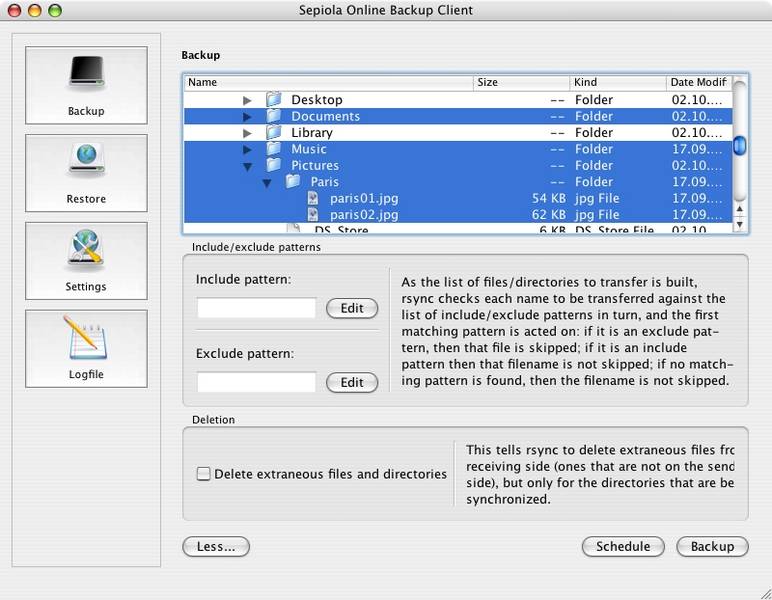The height and width of the screenshot is (600, 772).
Task: Enable Delete extraneous files and directories checkbox
Action: 203,474
